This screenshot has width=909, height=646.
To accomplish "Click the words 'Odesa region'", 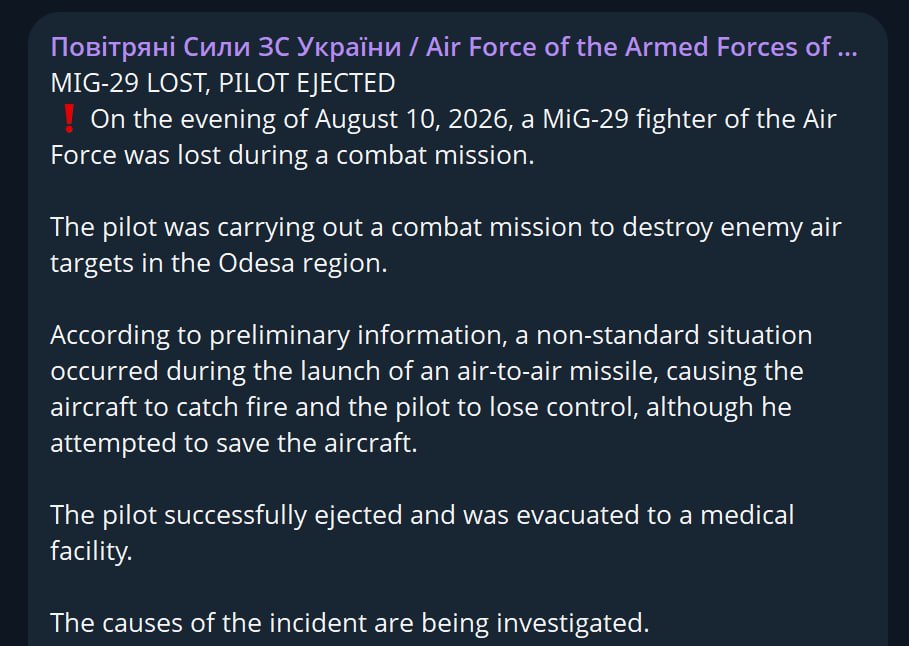I will tap(303, 263).
